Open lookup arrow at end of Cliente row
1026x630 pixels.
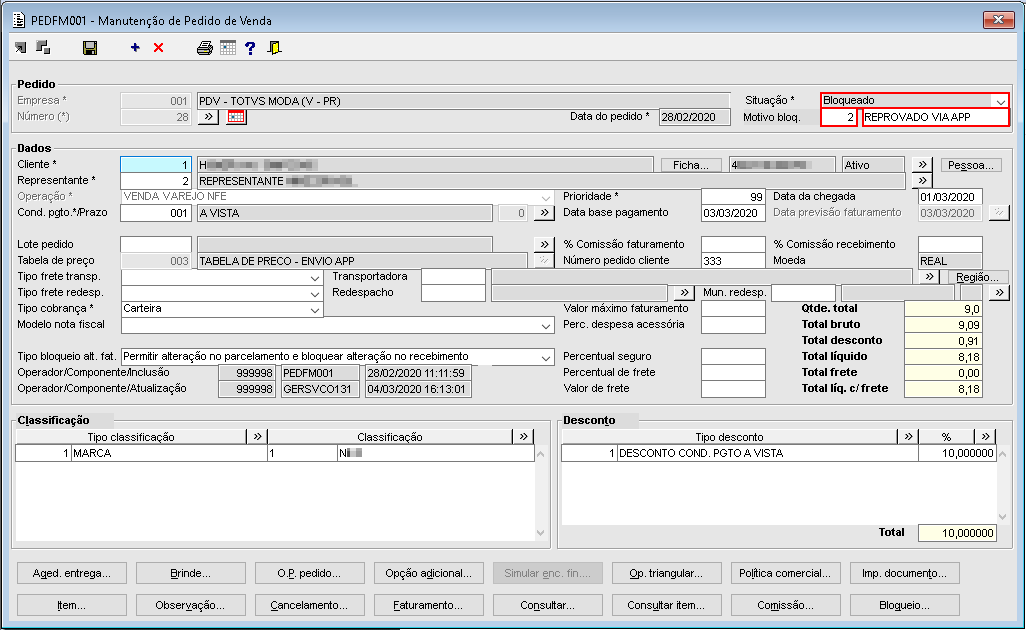tap(922, 165)
